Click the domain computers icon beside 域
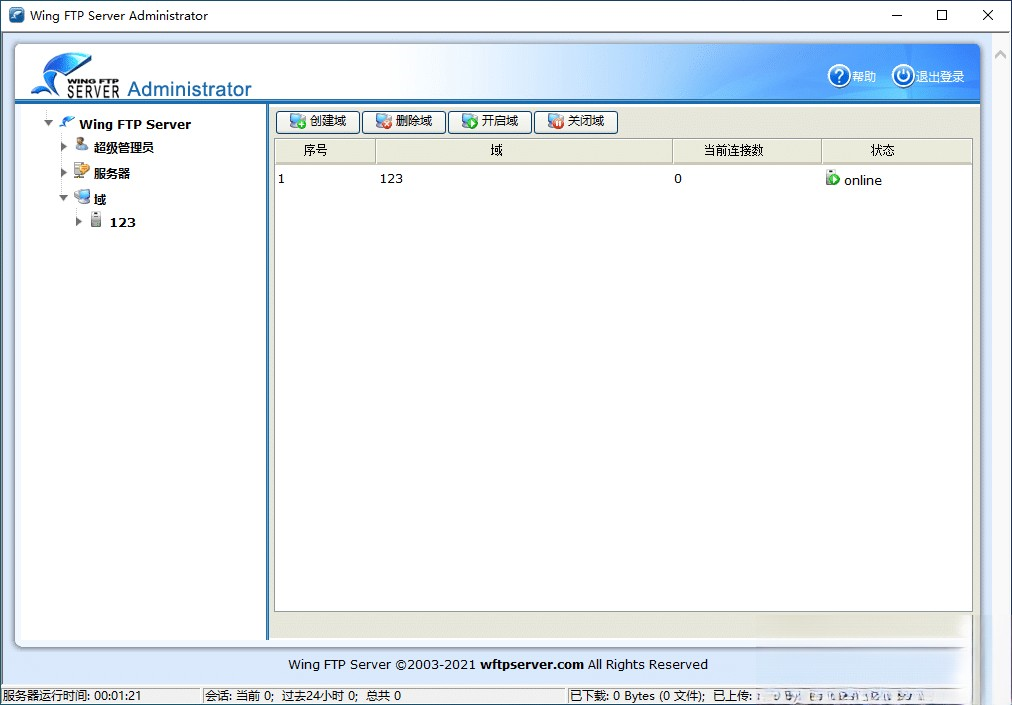Viewport: 1012px width, 705px height. pyautogui.click(x=82, y=196)
